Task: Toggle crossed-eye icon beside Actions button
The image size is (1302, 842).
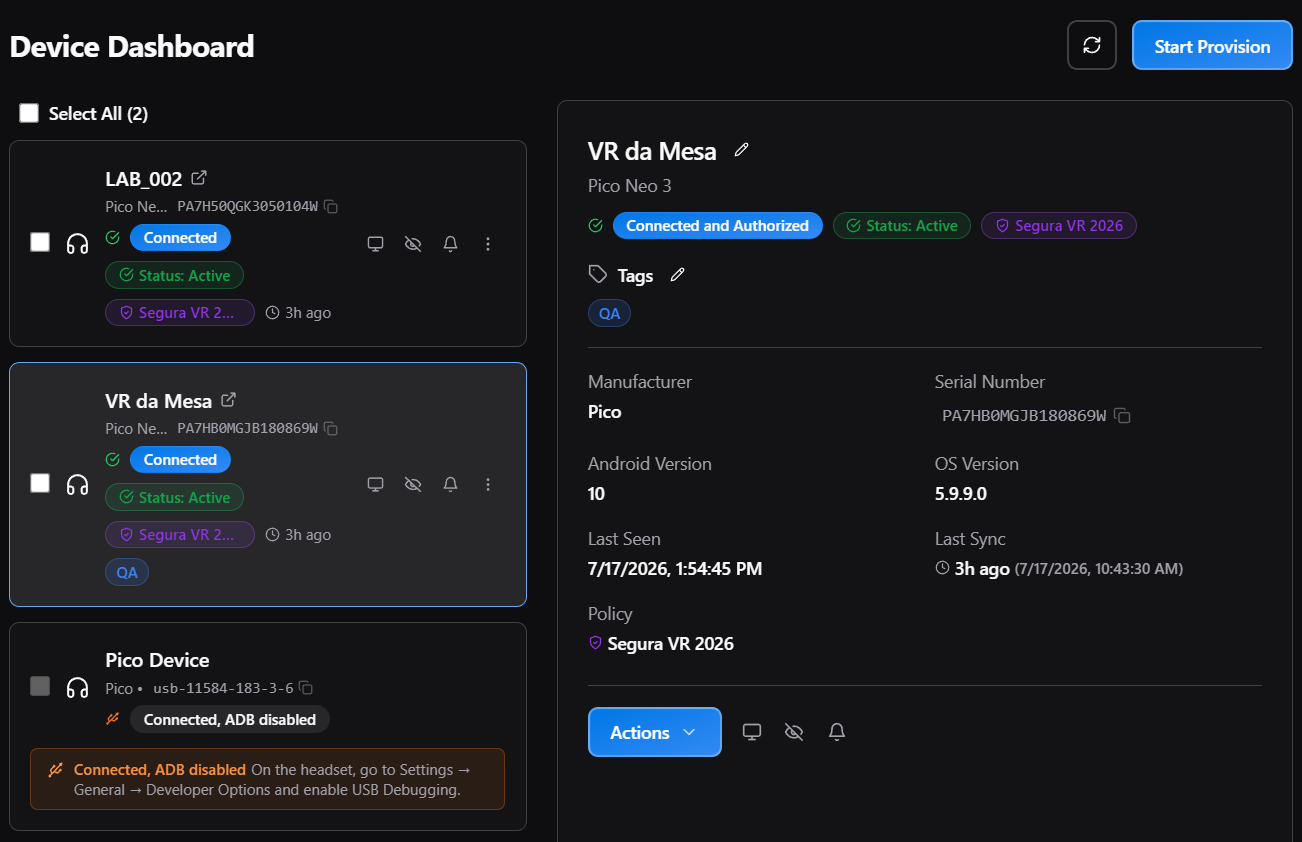Action: point(795,732)
